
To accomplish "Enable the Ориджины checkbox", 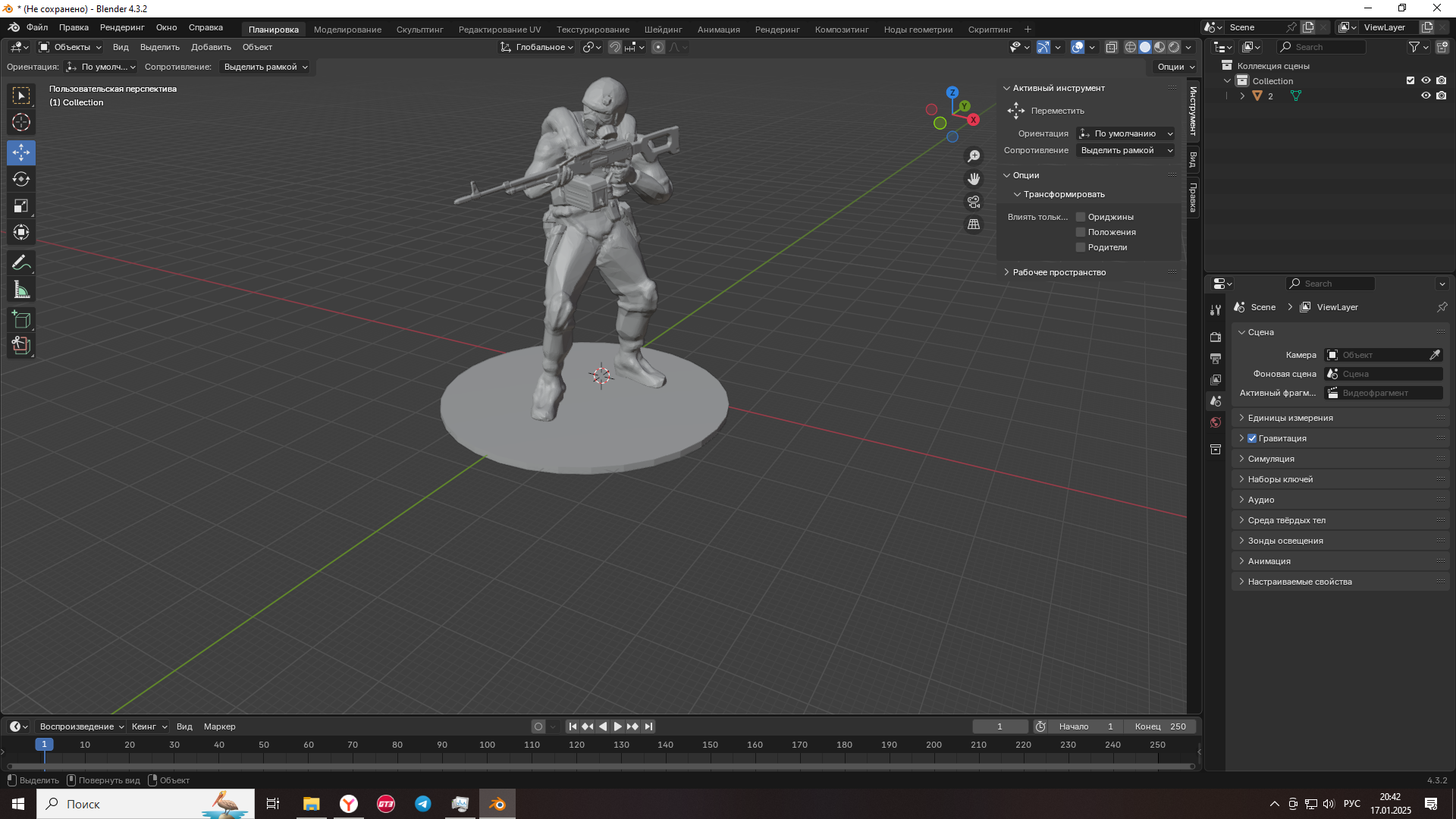I will [1081, 217].
